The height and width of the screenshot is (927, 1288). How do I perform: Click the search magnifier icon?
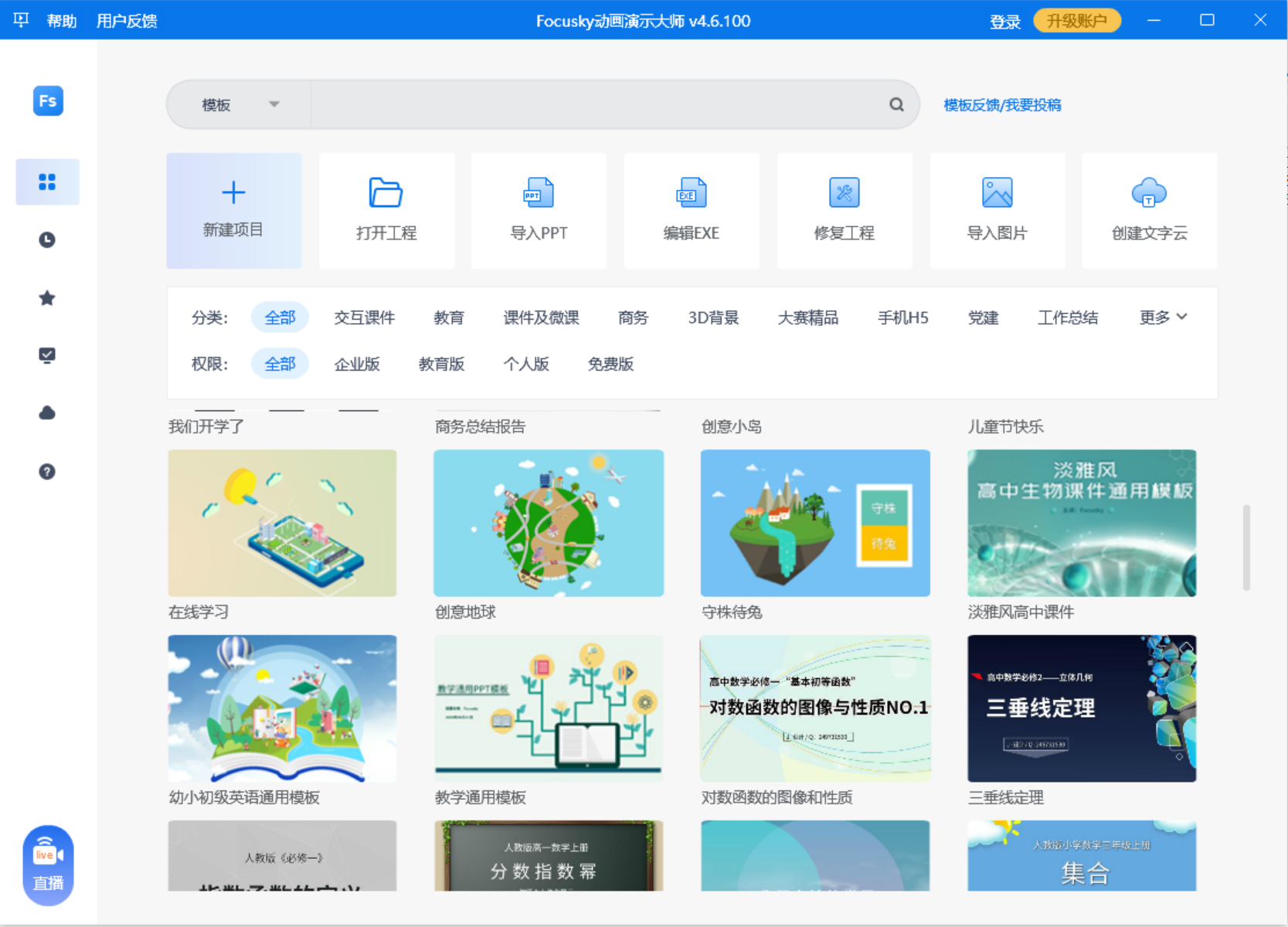coord(896,104)
